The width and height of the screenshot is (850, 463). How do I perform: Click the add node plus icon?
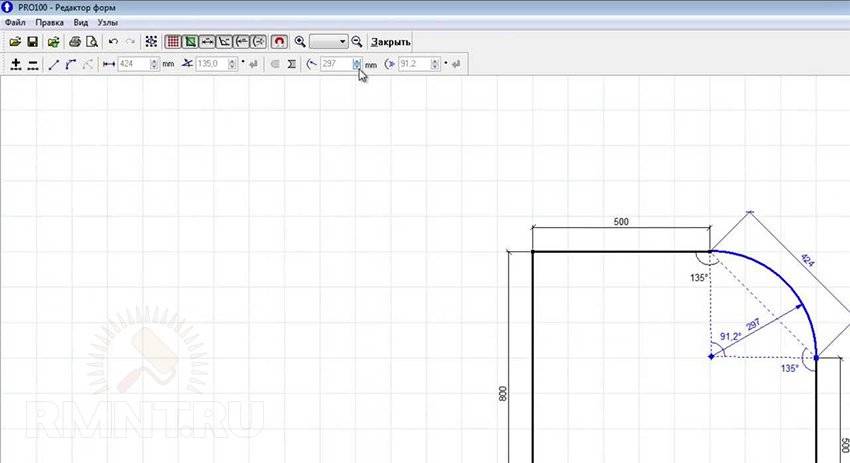16,65
